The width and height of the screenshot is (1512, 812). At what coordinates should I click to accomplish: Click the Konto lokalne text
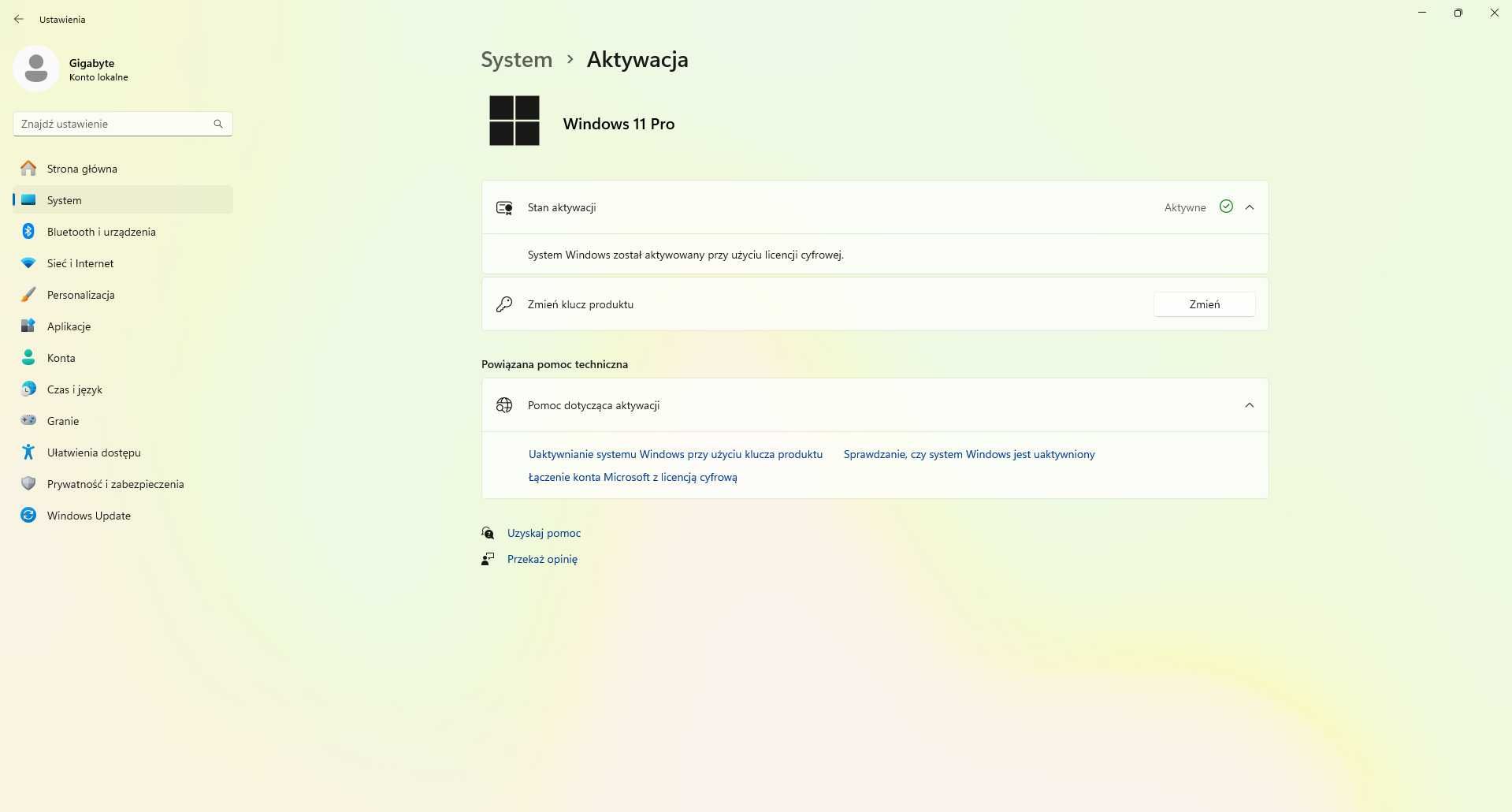point(98,77)
